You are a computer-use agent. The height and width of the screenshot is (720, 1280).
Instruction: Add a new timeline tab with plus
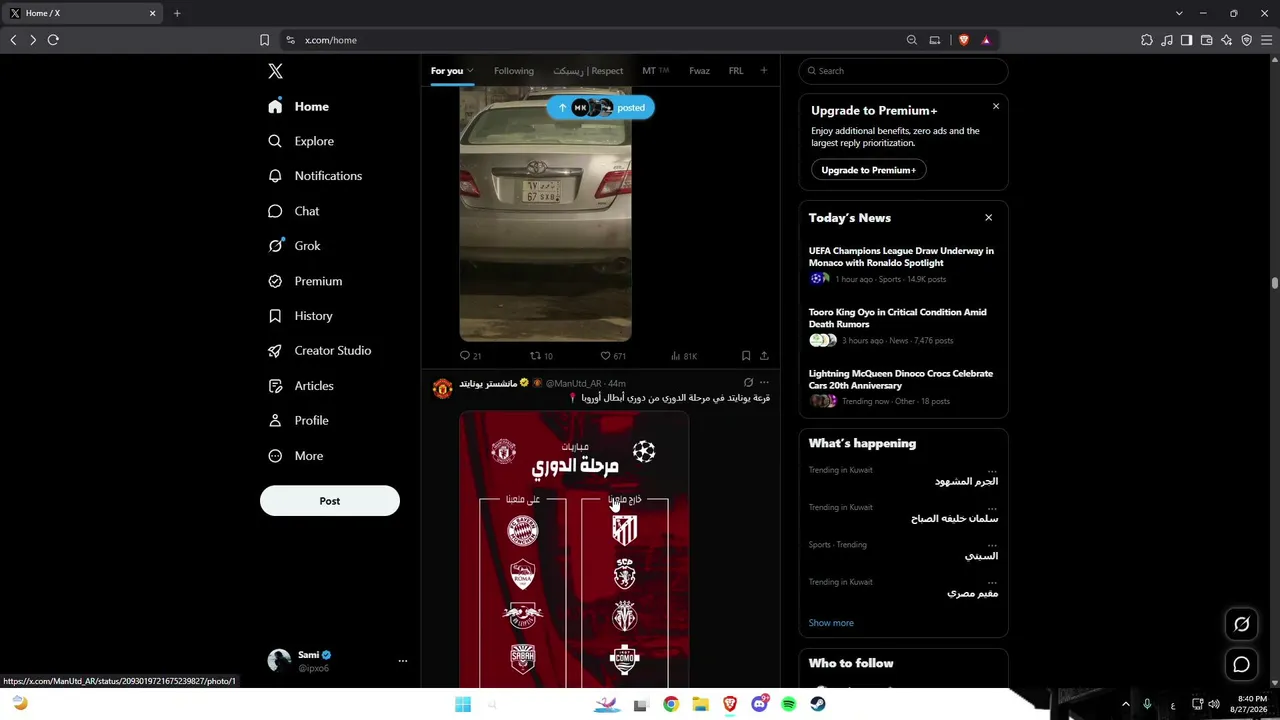pos(764,71)
